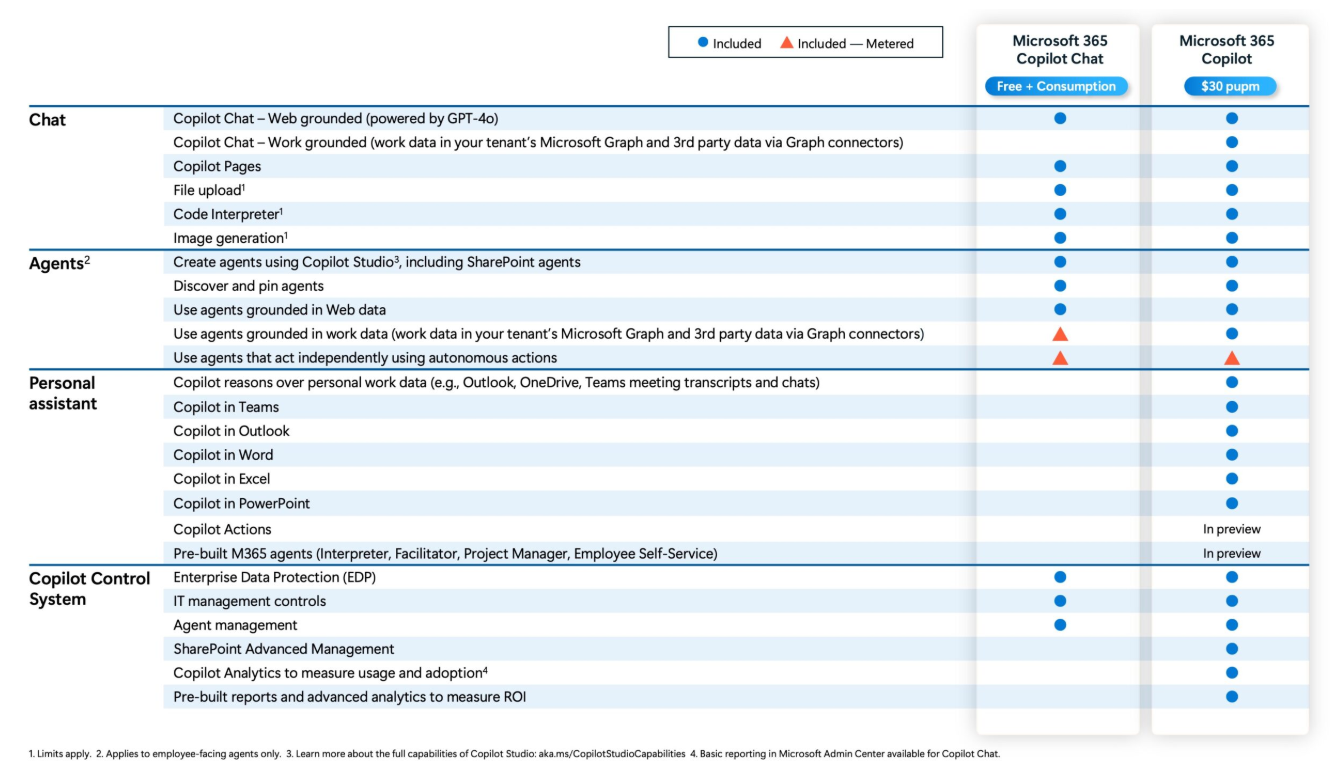Click the dot for Copilot Analytics row

pos(1232,673)
